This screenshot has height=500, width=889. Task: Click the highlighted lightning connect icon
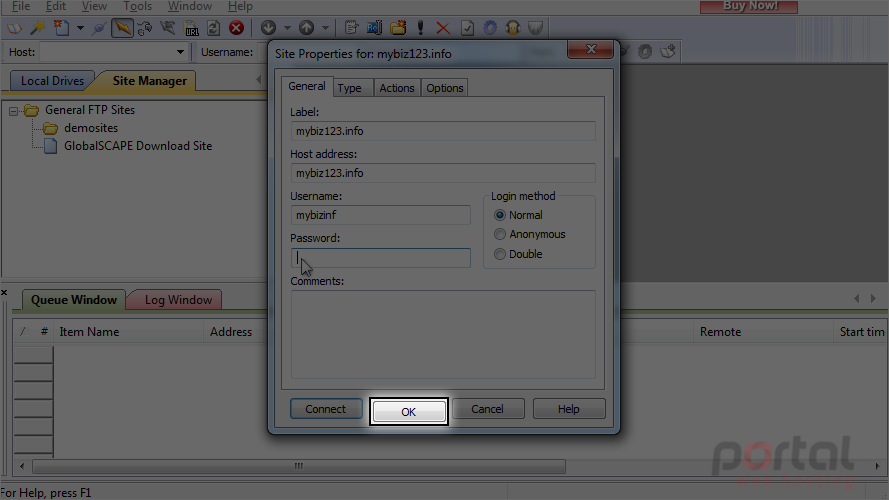click(122, 27)
